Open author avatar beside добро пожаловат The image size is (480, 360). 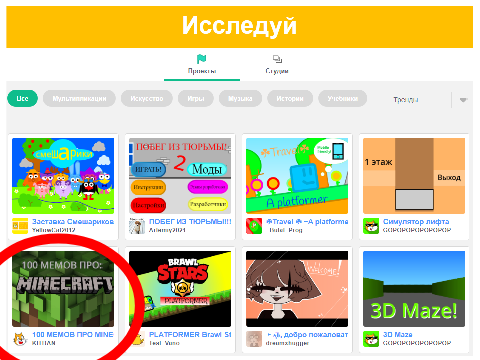[x=254, y=339]
